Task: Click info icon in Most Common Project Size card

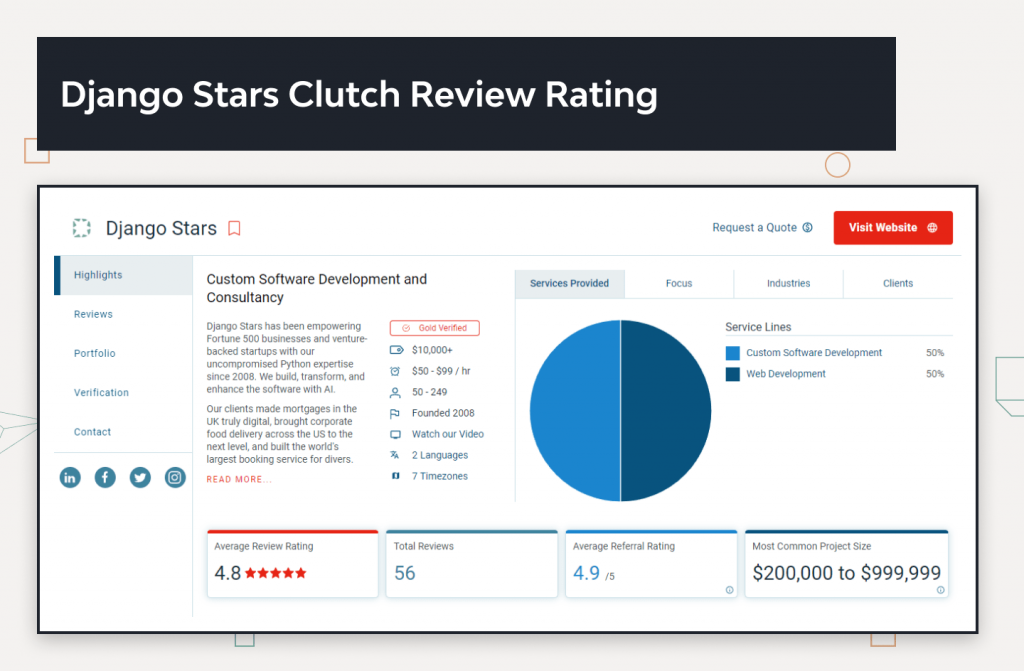Action: [x=940, y=590]
